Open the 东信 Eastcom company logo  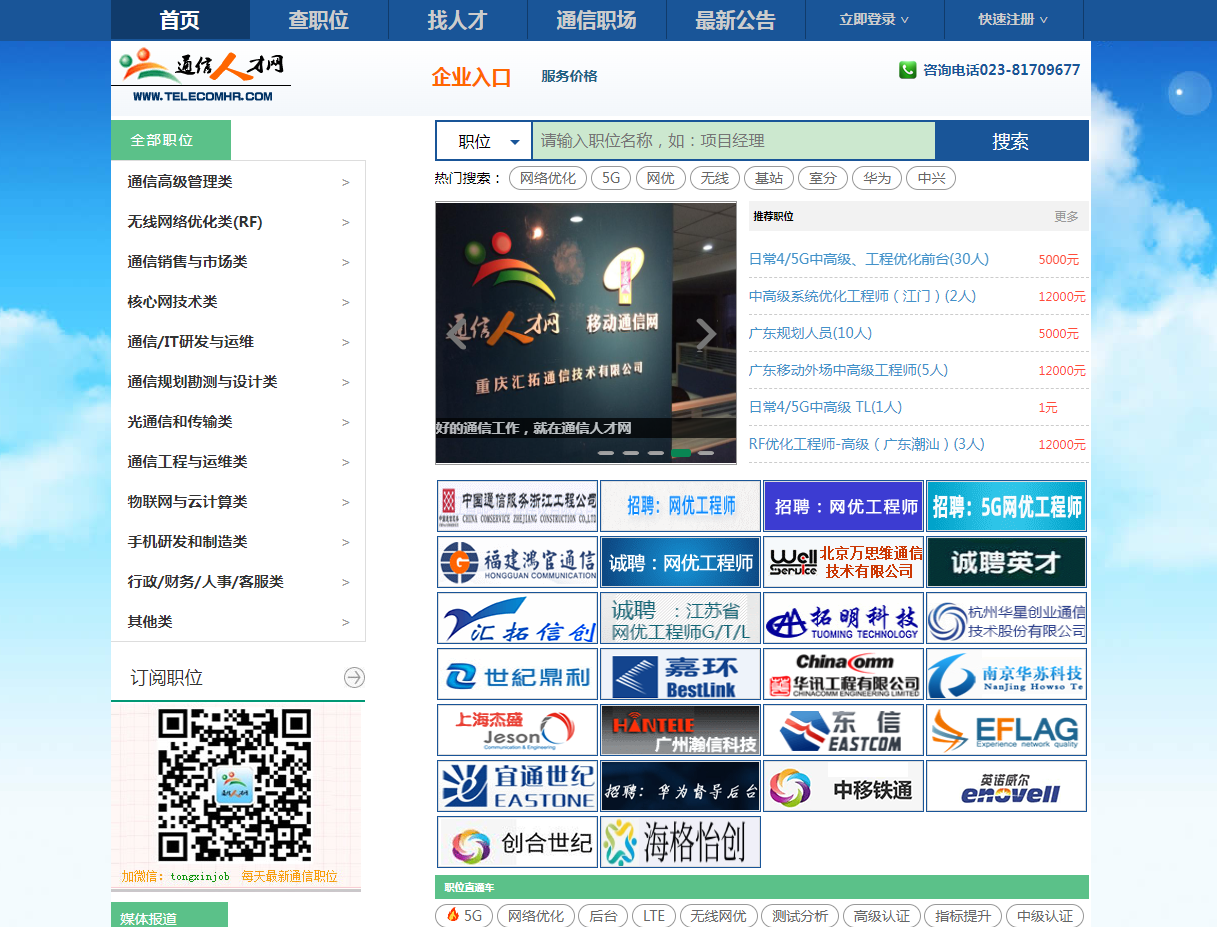coord(843,730)
